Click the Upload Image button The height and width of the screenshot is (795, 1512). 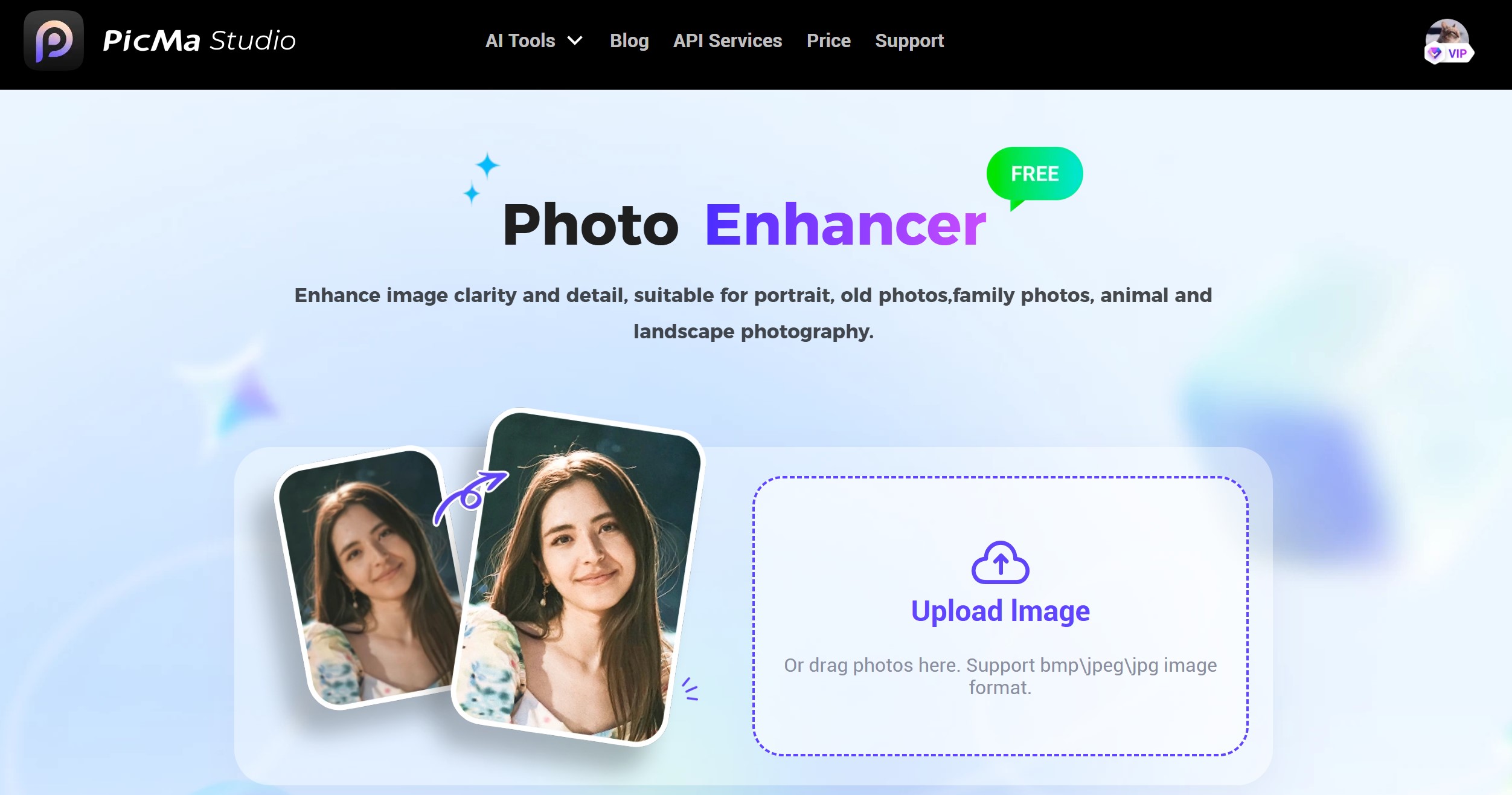tap(1001, 611)
